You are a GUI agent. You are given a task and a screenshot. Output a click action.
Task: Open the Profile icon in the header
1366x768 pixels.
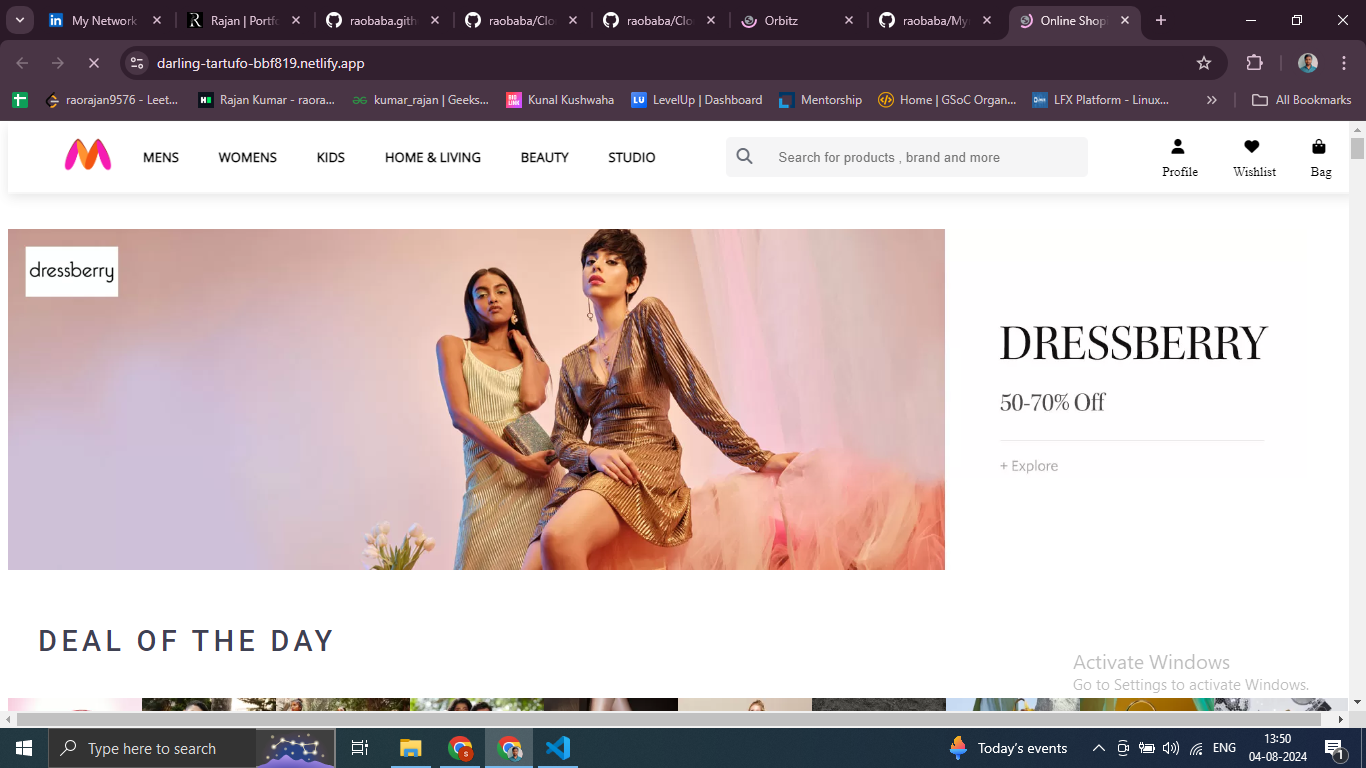tap(1180, 157)
